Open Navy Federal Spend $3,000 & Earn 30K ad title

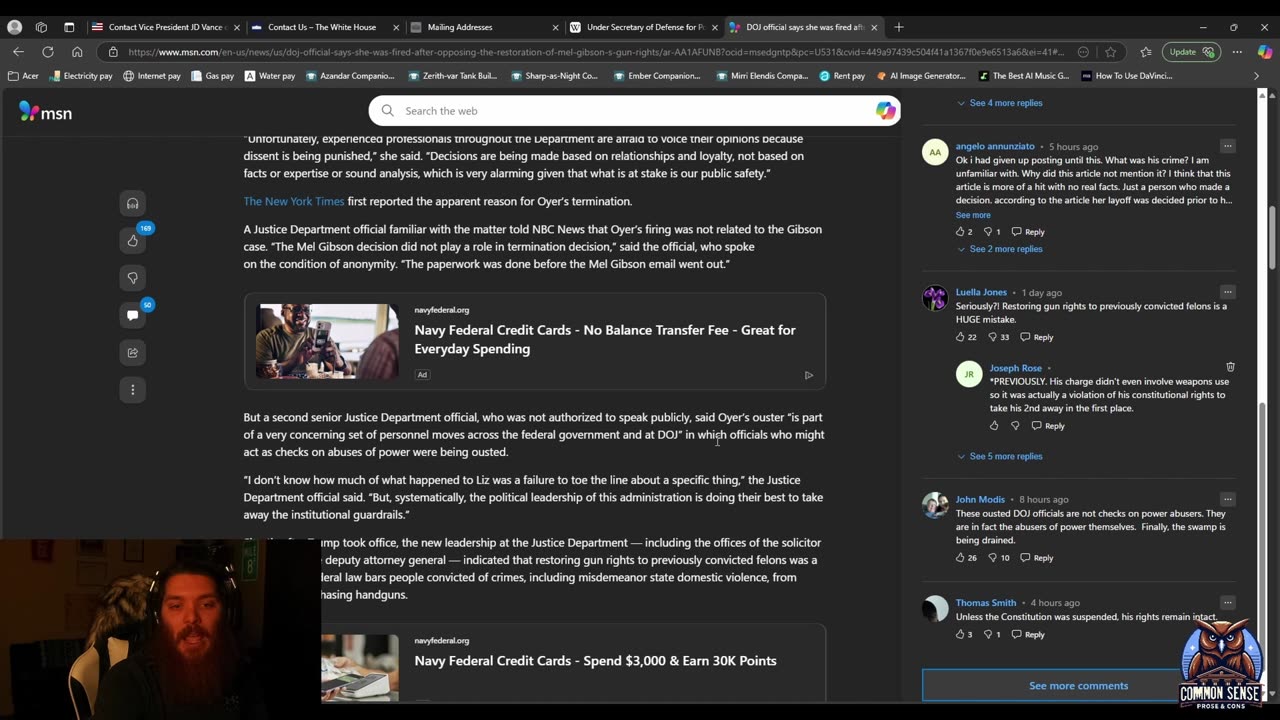coord(595,660)
